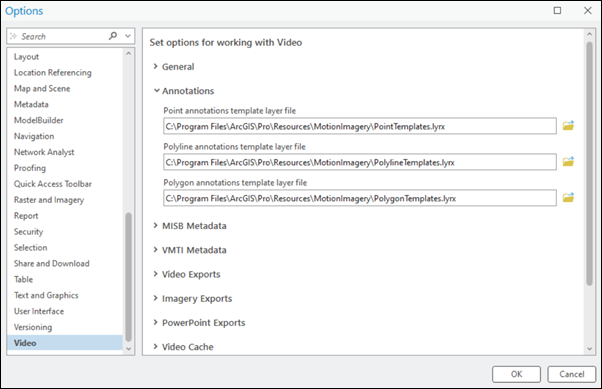Click category list scroll up arrow
The width and height of the screenshot is (602, 389).
(x=129, y=53)
